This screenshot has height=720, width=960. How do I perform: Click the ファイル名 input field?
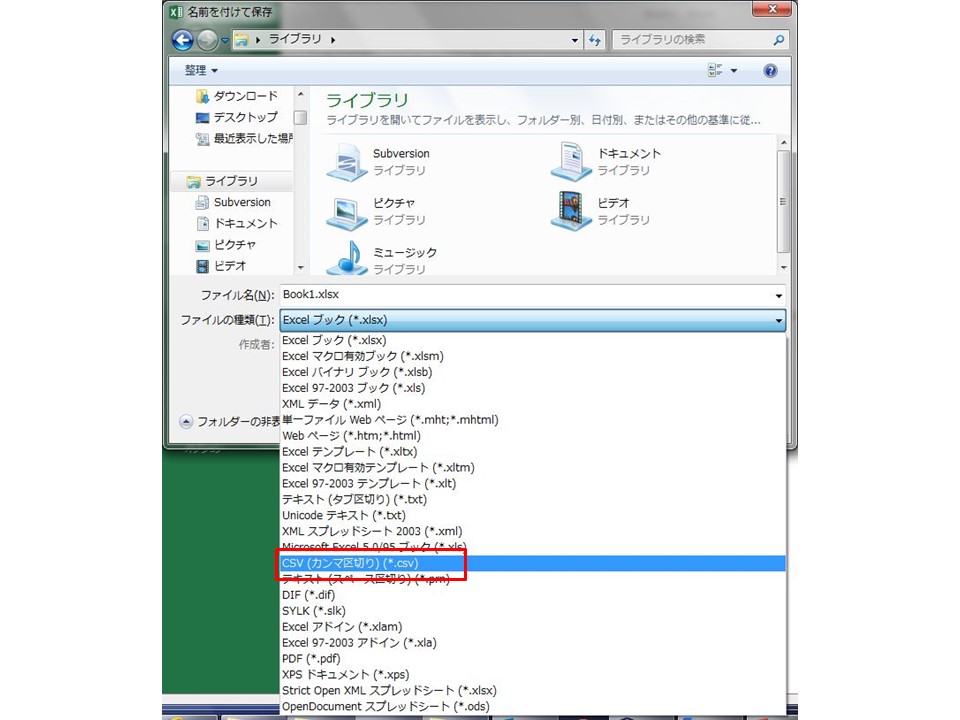(x=525, y=295)
